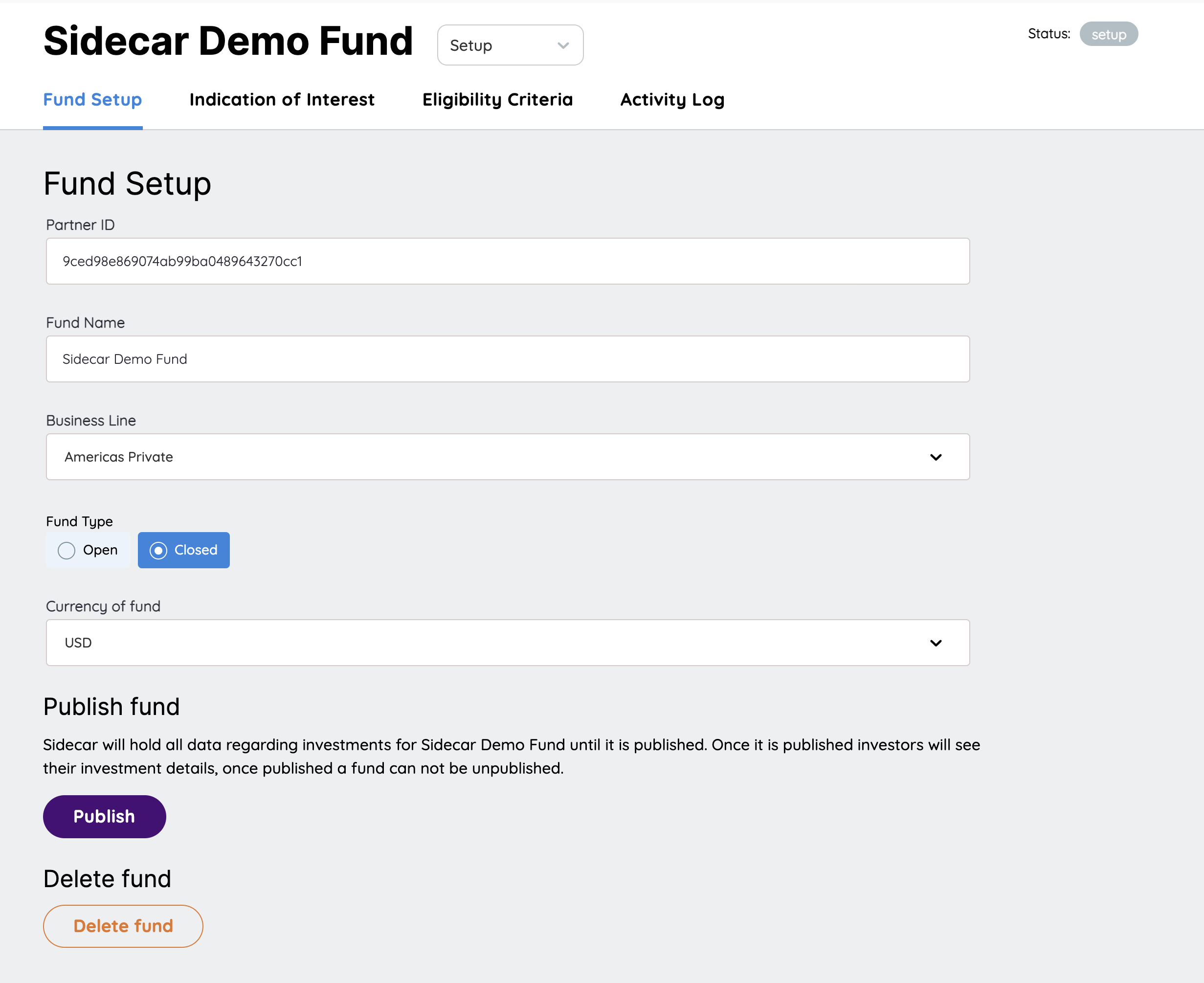The height and width of the screenshot is (983, 1204).
Task: View the Activity Log tab
Action: [x=671, y=100]
